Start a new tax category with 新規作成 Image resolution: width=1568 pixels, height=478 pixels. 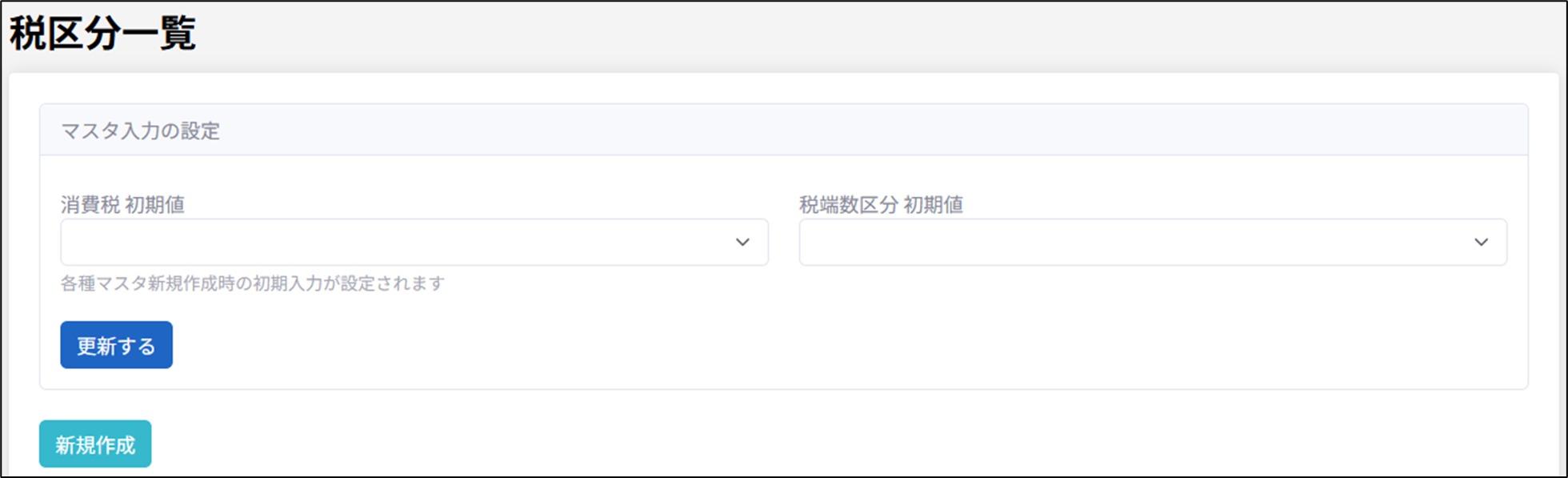pos(95,444)
